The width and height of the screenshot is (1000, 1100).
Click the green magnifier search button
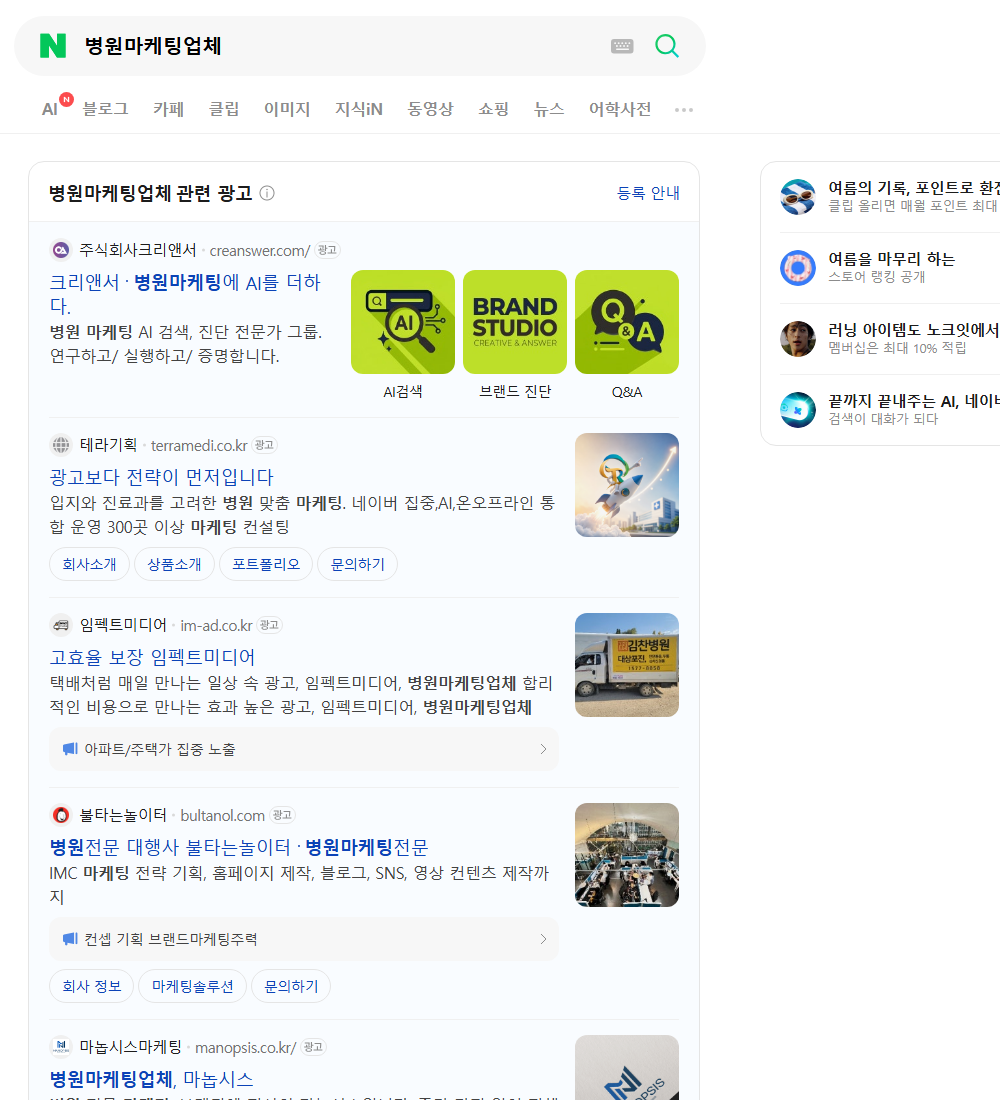click(x=667, y=46)
